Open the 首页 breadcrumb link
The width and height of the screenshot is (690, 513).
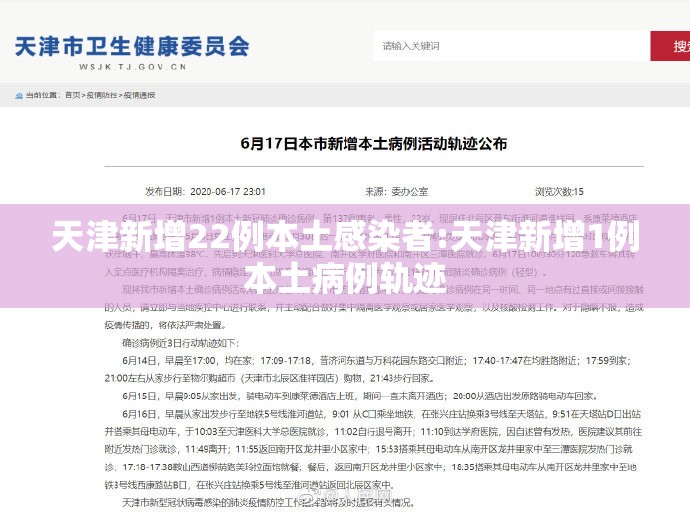73,95
